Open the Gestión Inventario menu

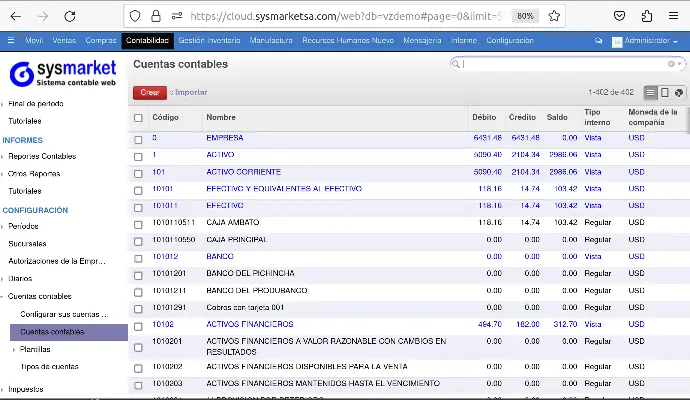click(x=210, y=40)
